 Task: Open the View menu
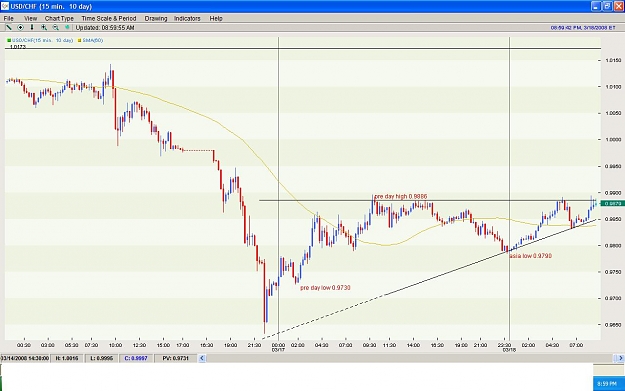30,18
